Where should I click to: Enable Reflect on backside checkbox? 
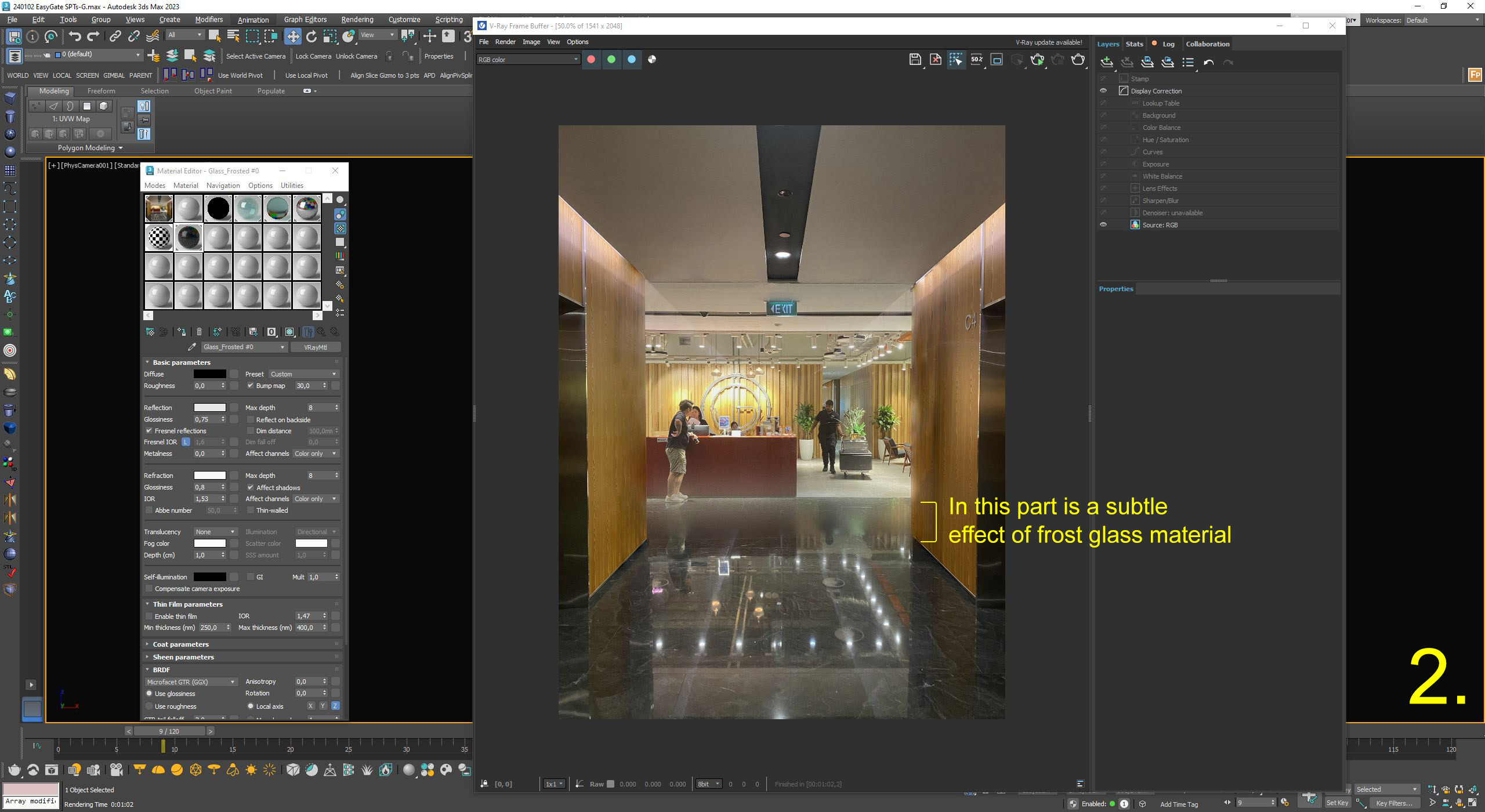pos(251,420)
